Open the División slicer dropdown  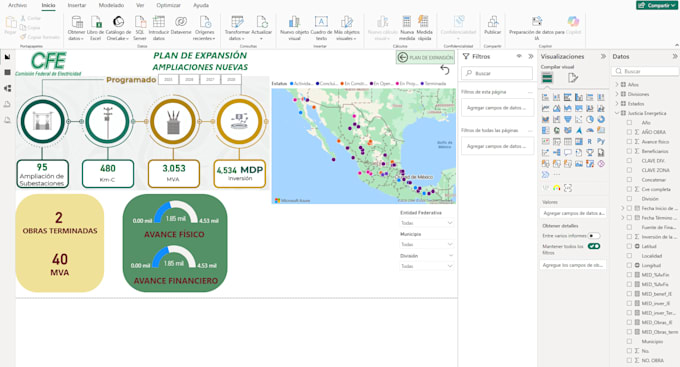[427, 266]
